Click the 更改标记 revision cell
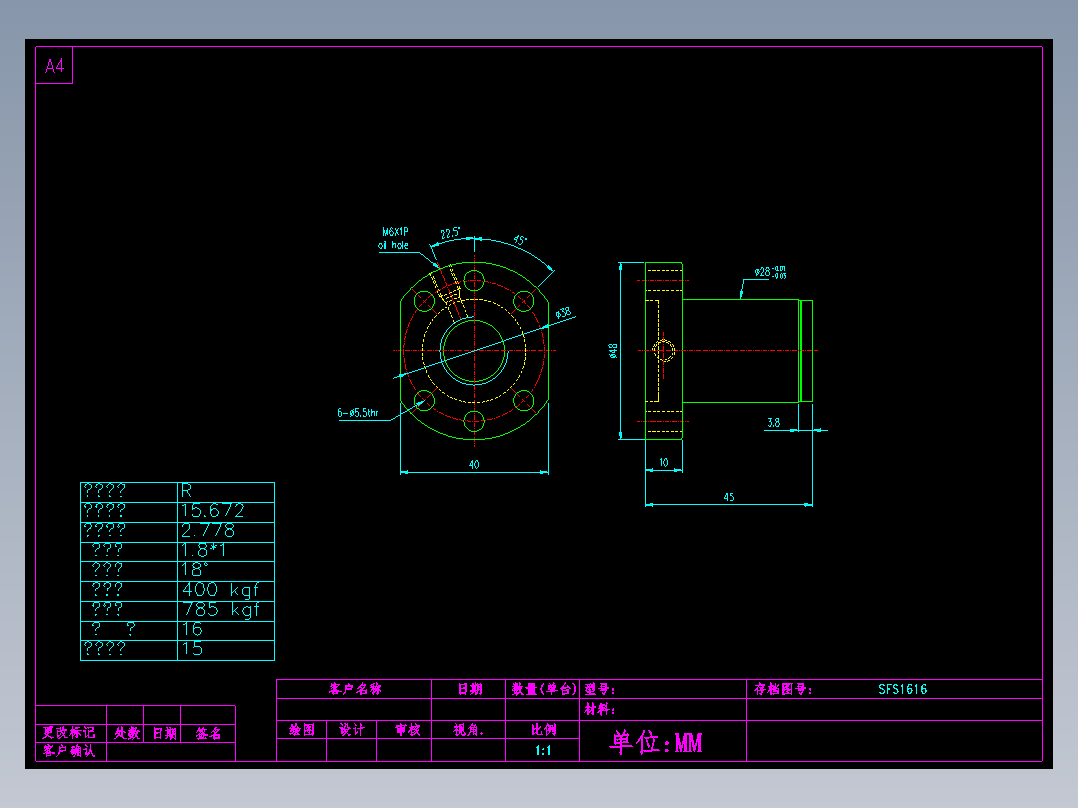The height and width of the screenshot is (808, 1078). tap(69, 733)
